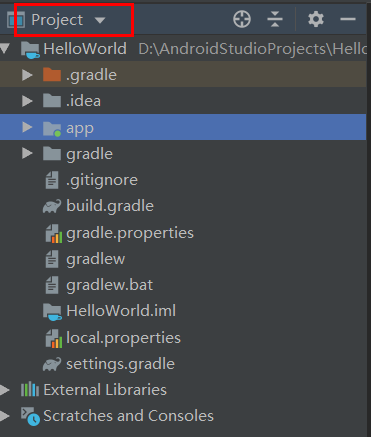Click the local.properties file icon
Image resolution: width=371 pixels, height=437 pixels.
coord(54,338)
